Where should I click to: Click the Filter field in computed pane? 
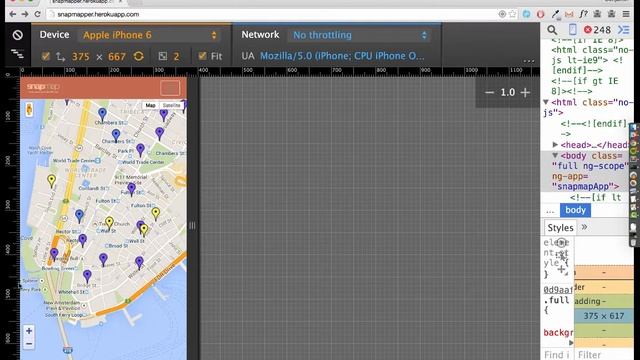[x=605, y=354]
